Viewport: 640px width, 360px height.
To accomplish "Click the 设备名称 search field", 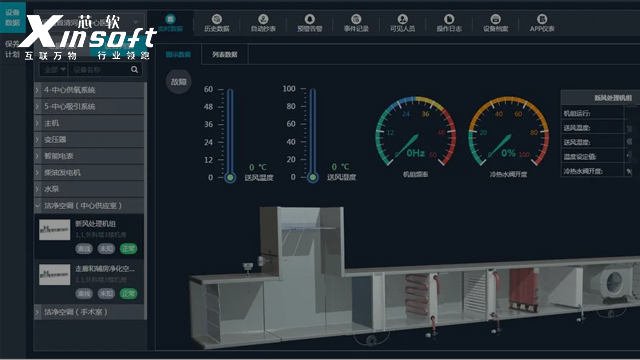I will click(99, 70).
